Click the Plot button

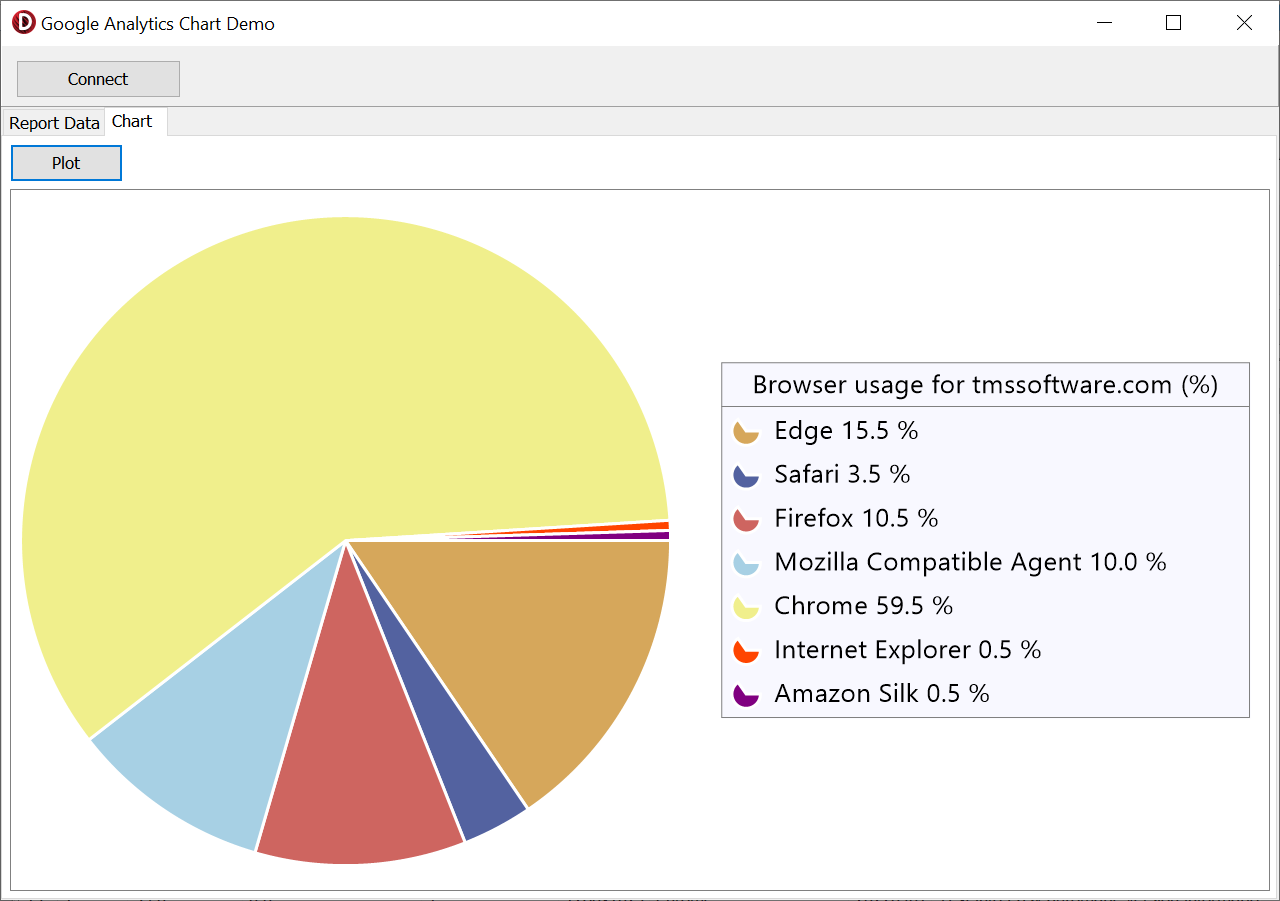66,163
